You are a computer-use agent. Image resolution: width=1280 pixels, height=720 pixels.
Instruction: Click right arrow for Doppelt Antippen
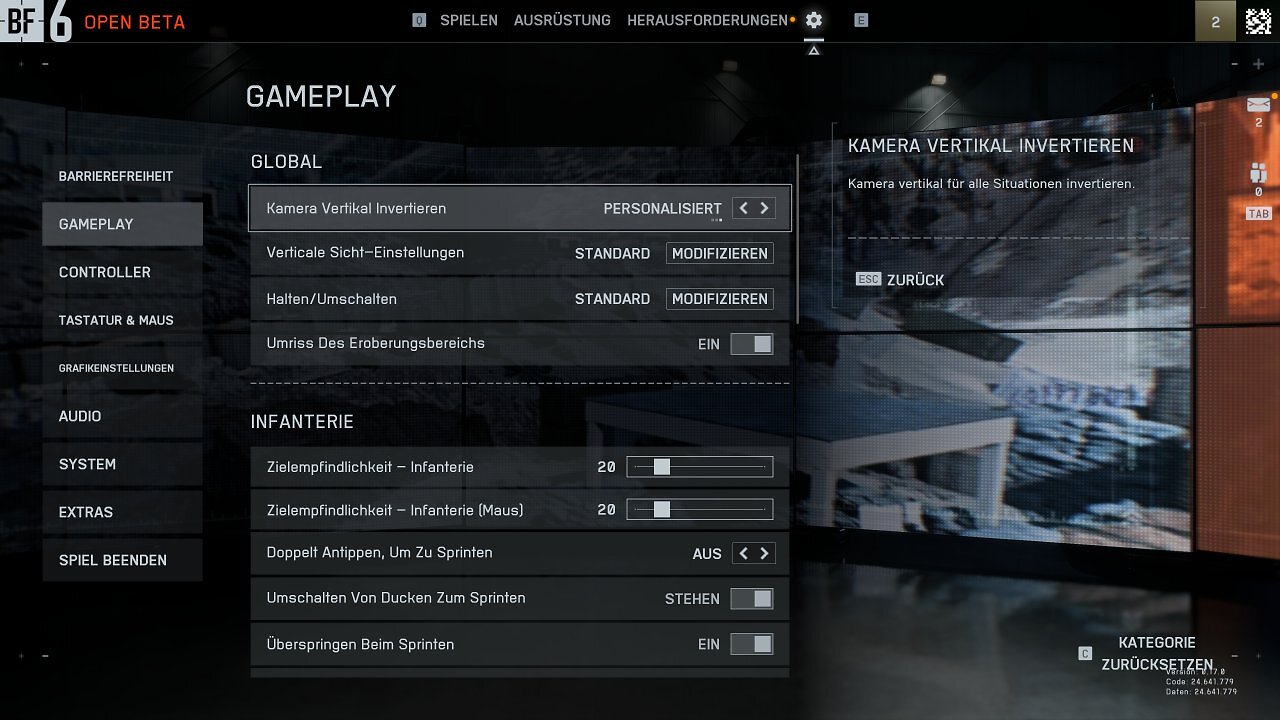click(x=764, y=553)
